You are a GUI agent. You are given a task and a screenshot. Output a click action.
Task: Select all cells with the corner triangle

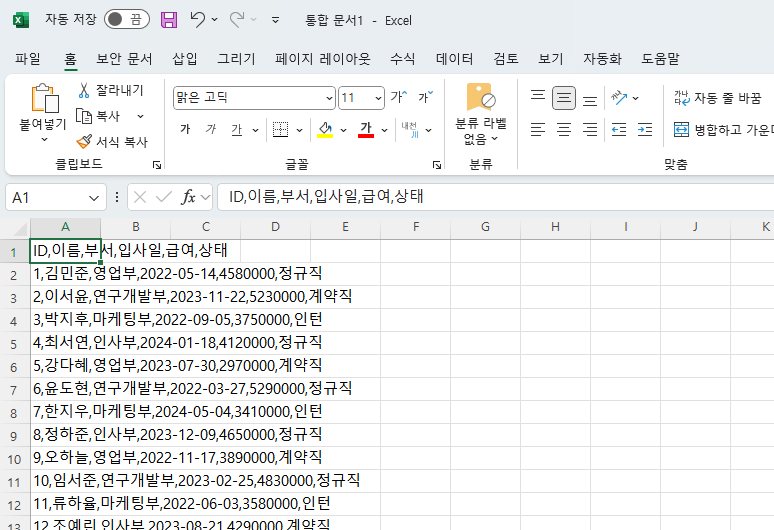tap(19, 228)
